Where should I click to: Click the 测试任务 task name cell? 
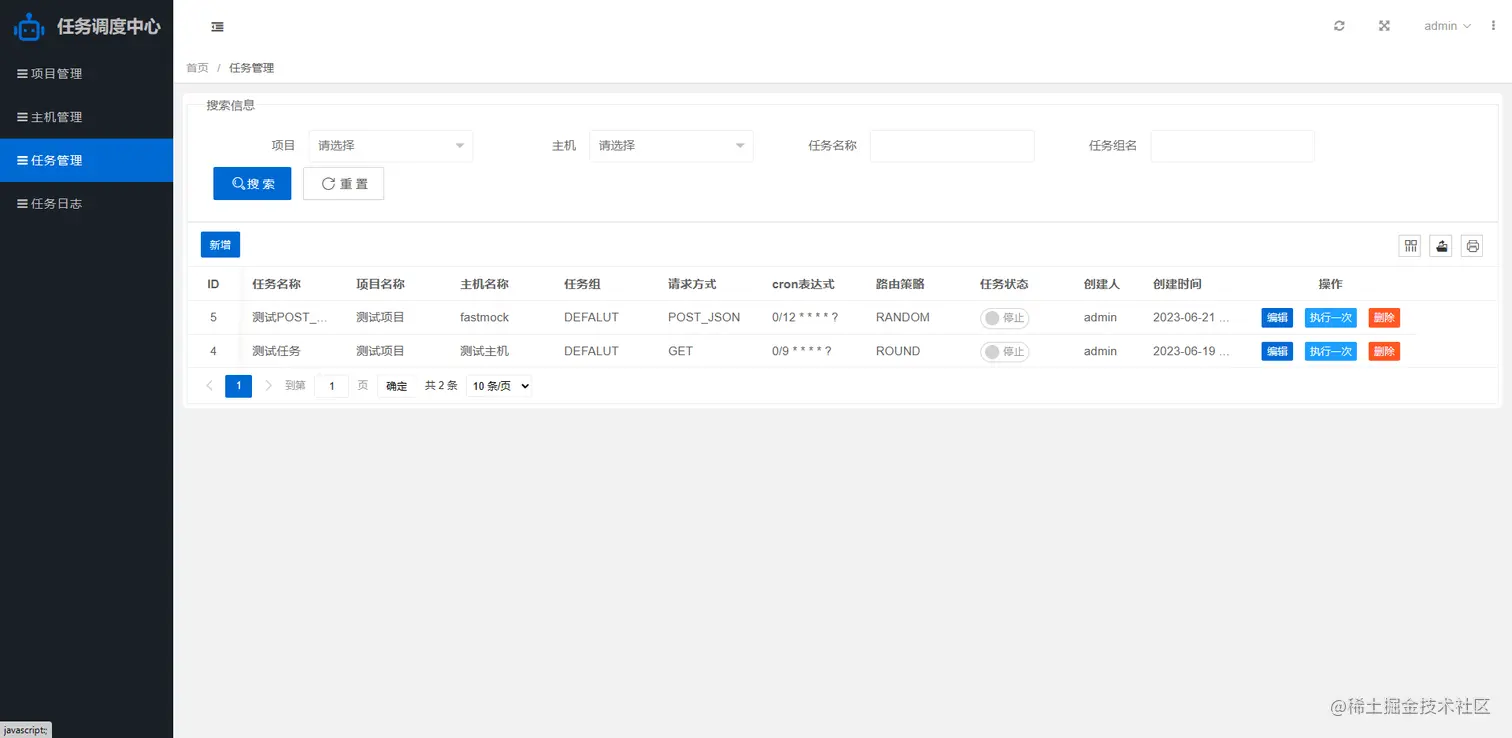click(x=276, y=352)
